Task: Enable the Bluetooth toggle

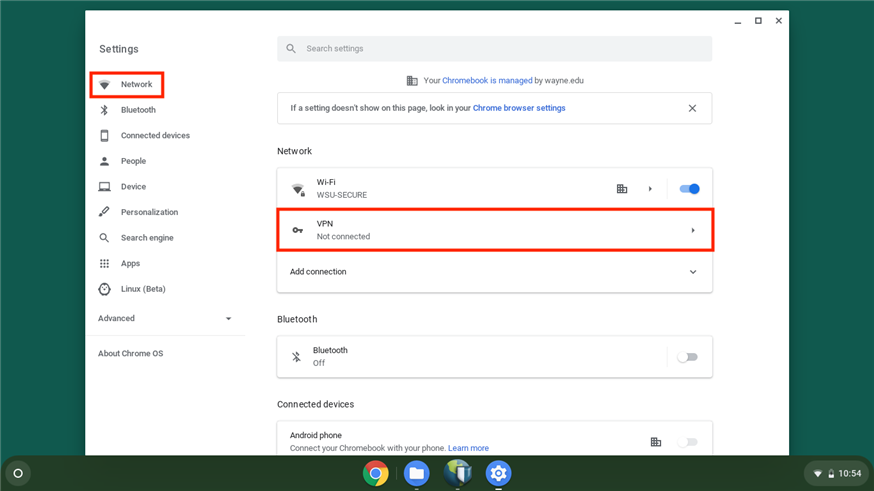Action: click(x=687, y=357)
